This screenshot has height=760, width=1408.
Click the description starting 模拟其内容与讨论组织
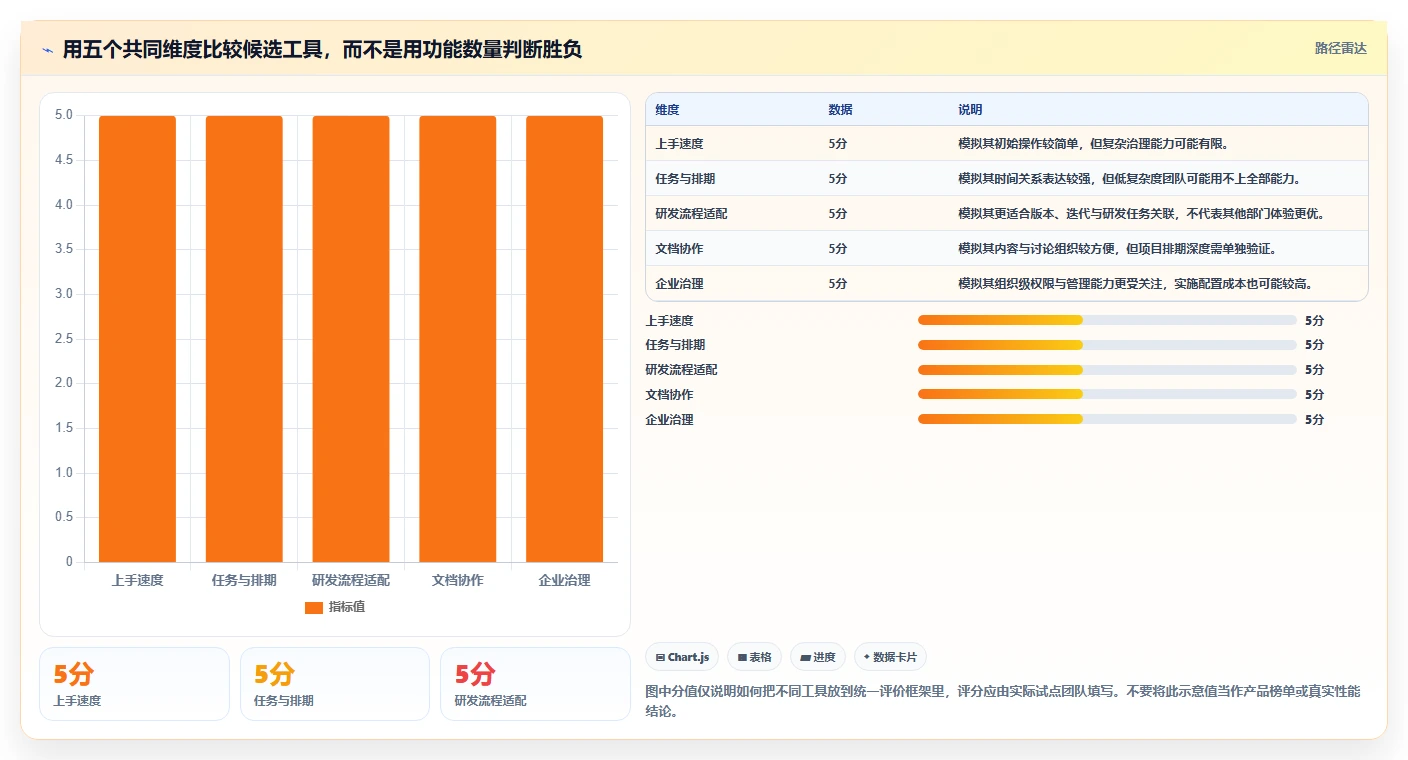(1117, 249)
